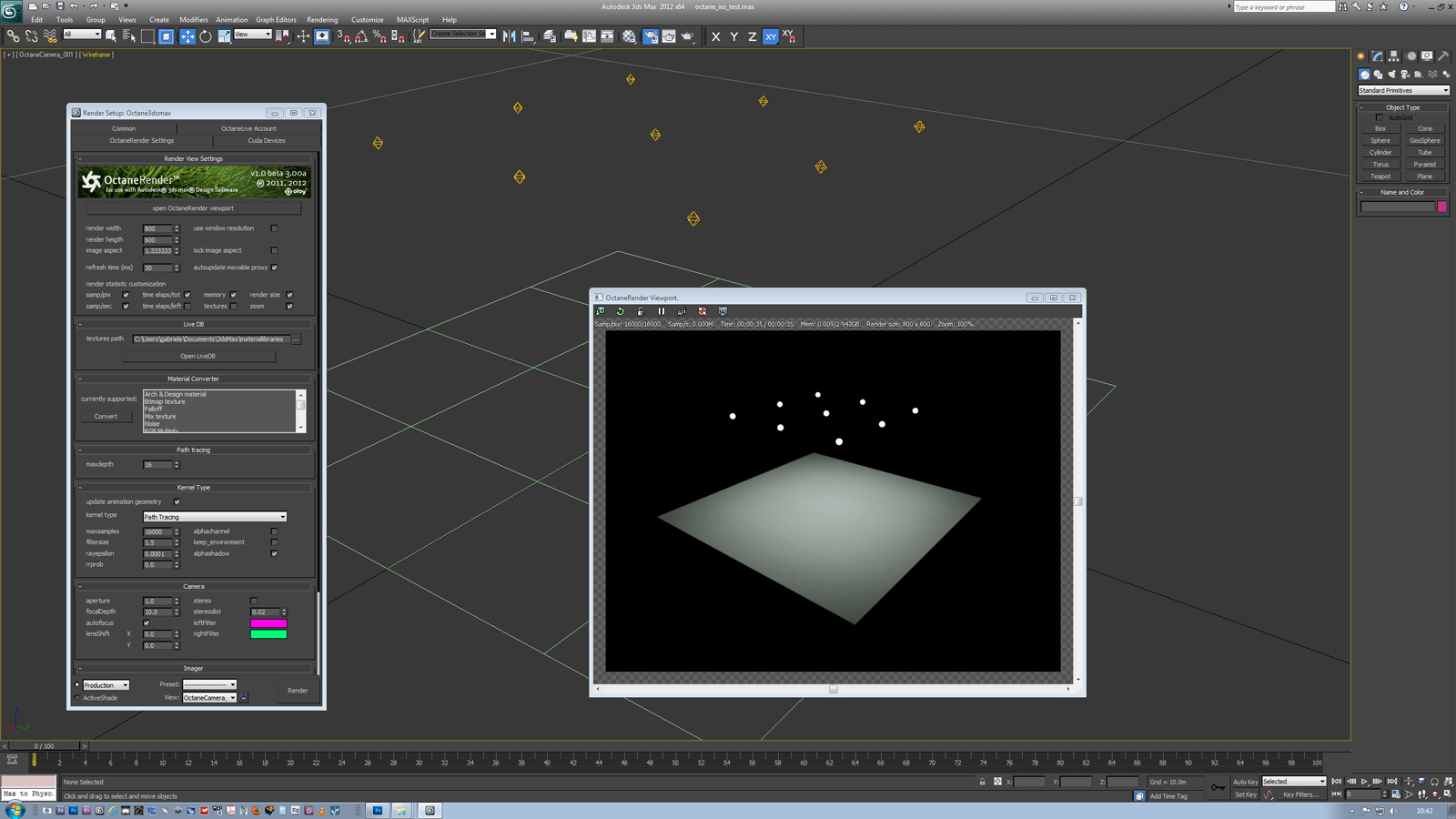The height and width of the screenshot is (819, 1456).
Task: Click the Open LiveDB button
Action: pyautogui.click(x=197, y=356)
